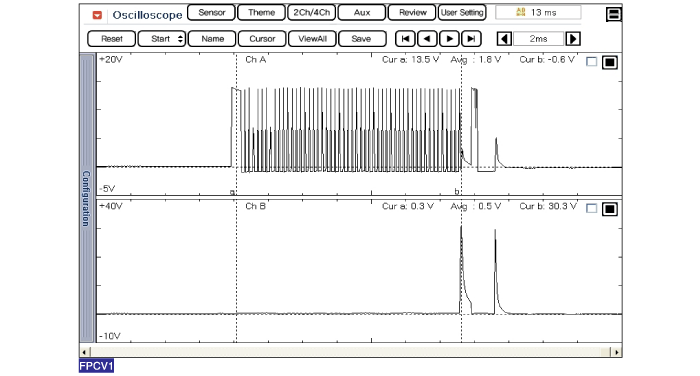
Task: Open the Sensor menu
Action: [211, 13]
